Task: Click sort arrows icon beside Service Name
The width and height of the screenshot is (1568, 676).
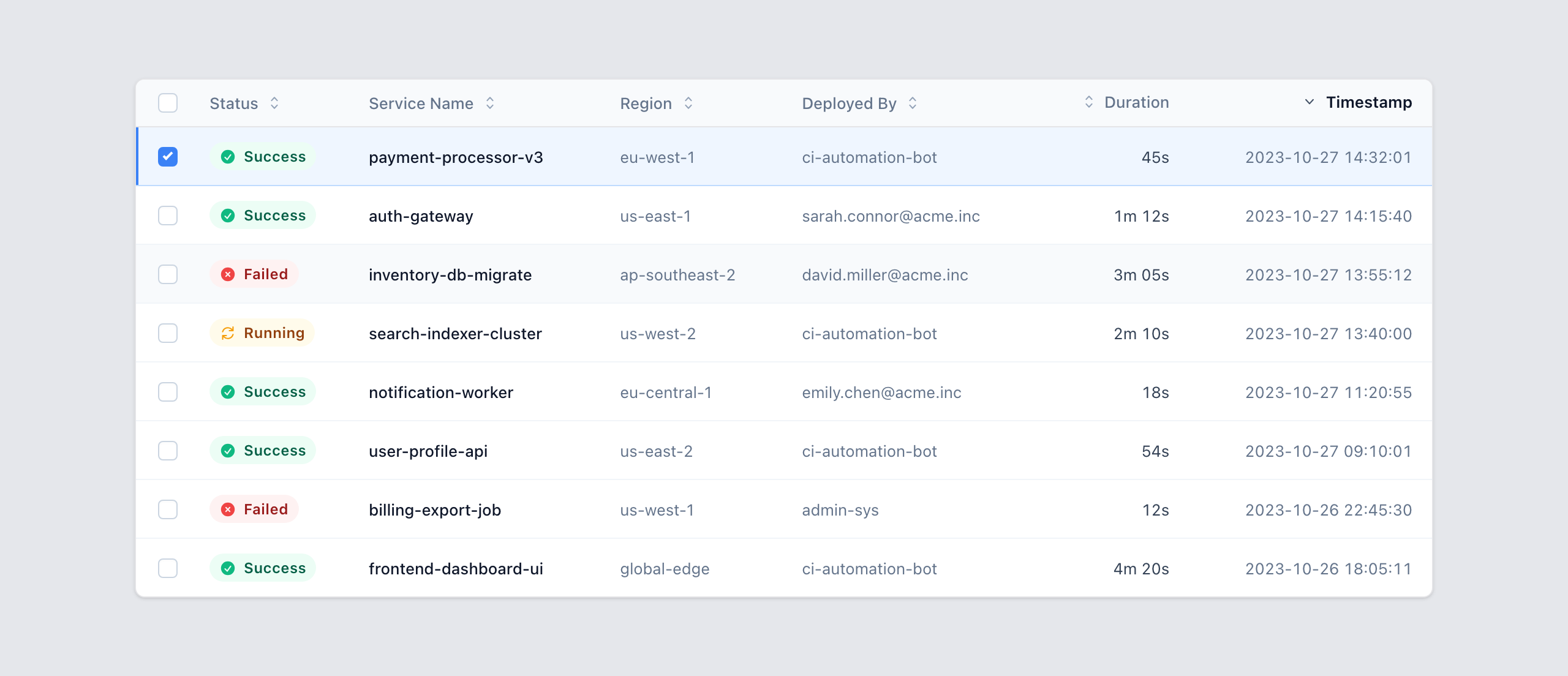Action: (x=490, y=103)
